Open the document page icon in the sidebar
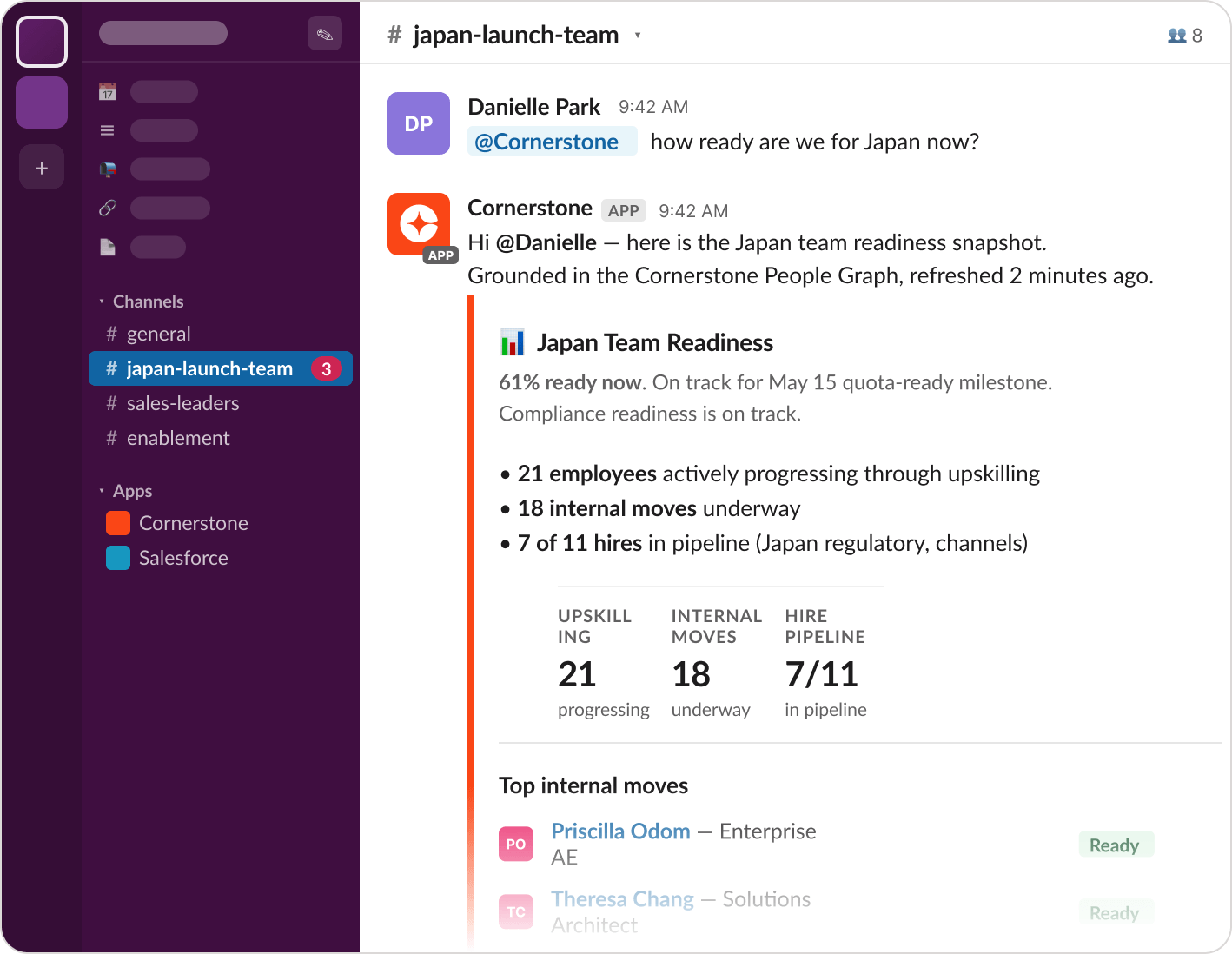 tap(108, 248)
